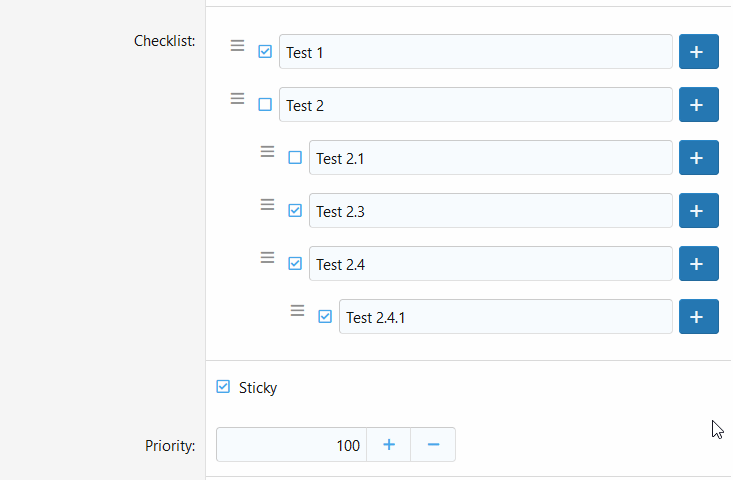Uncheck the Test 1 checklist item
This screenshot has height=480, width=733.
pyautogui.click(x=265, y=51)
